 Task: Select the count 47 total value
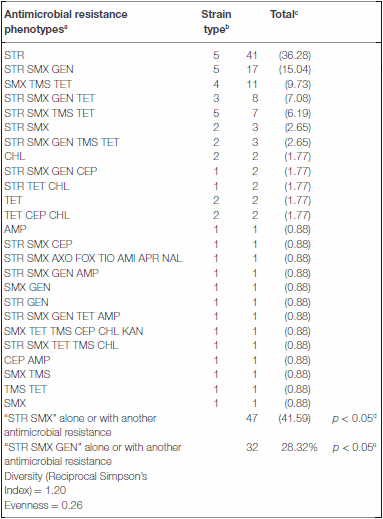coord(252,418)
